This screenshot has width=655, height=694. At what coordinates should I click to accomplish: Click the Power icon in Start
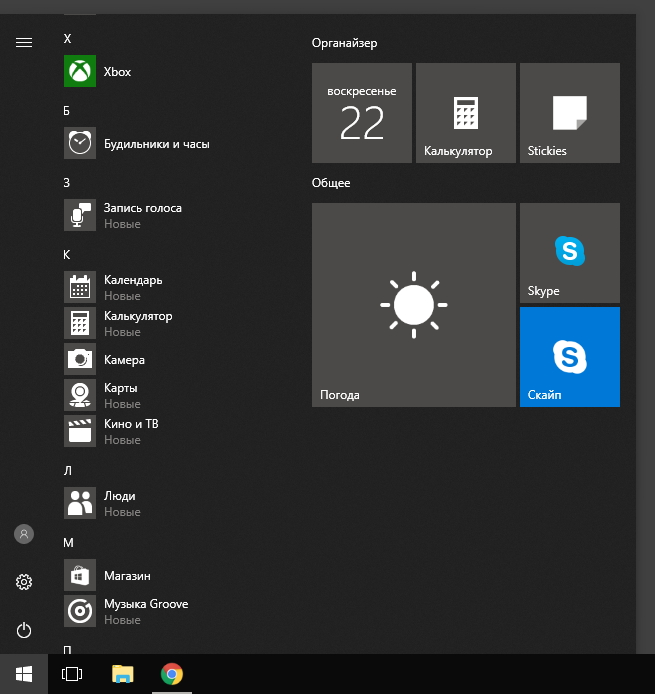coord(24,630)
